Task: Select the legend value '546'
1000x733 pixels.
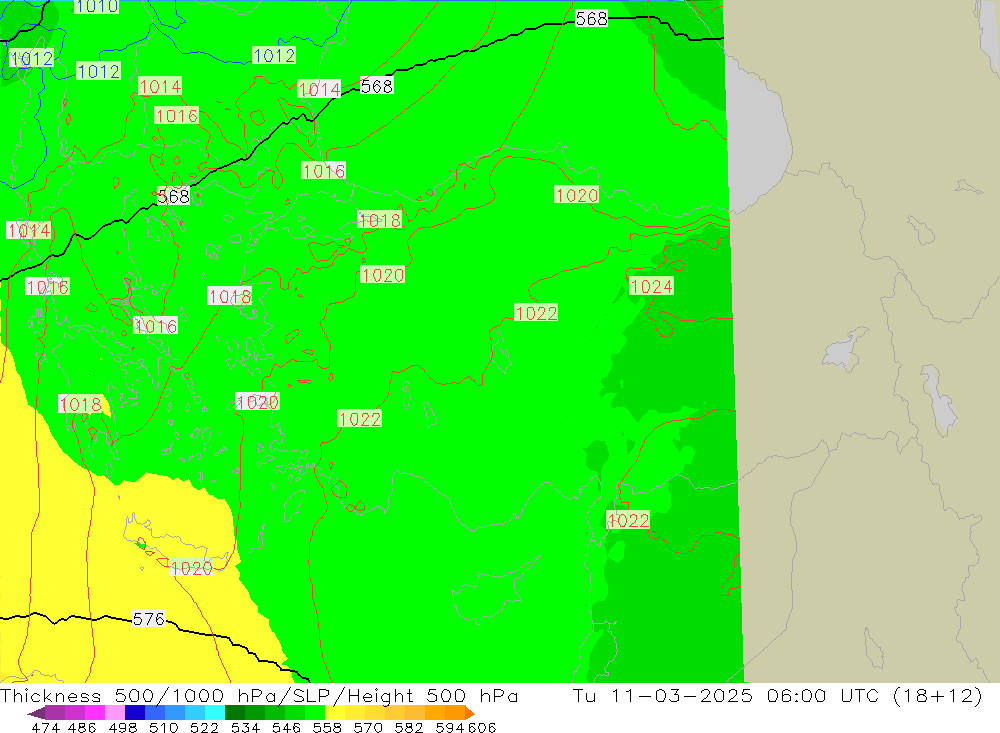Action: [286, 727]
